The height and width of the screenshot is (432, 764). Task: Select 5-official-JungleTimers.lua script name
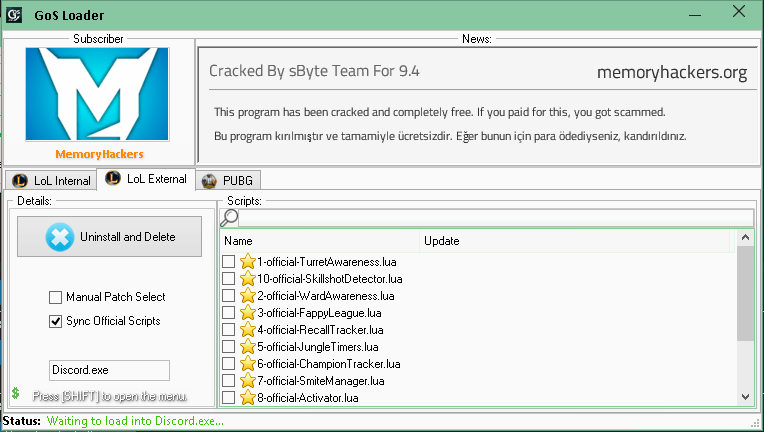[x=318, y=347]
